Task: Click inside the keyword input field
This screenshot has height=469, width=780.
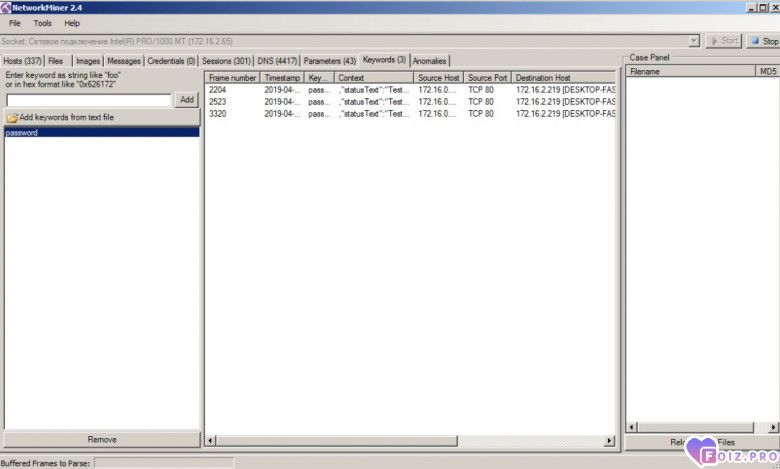Action: [88, 100]
